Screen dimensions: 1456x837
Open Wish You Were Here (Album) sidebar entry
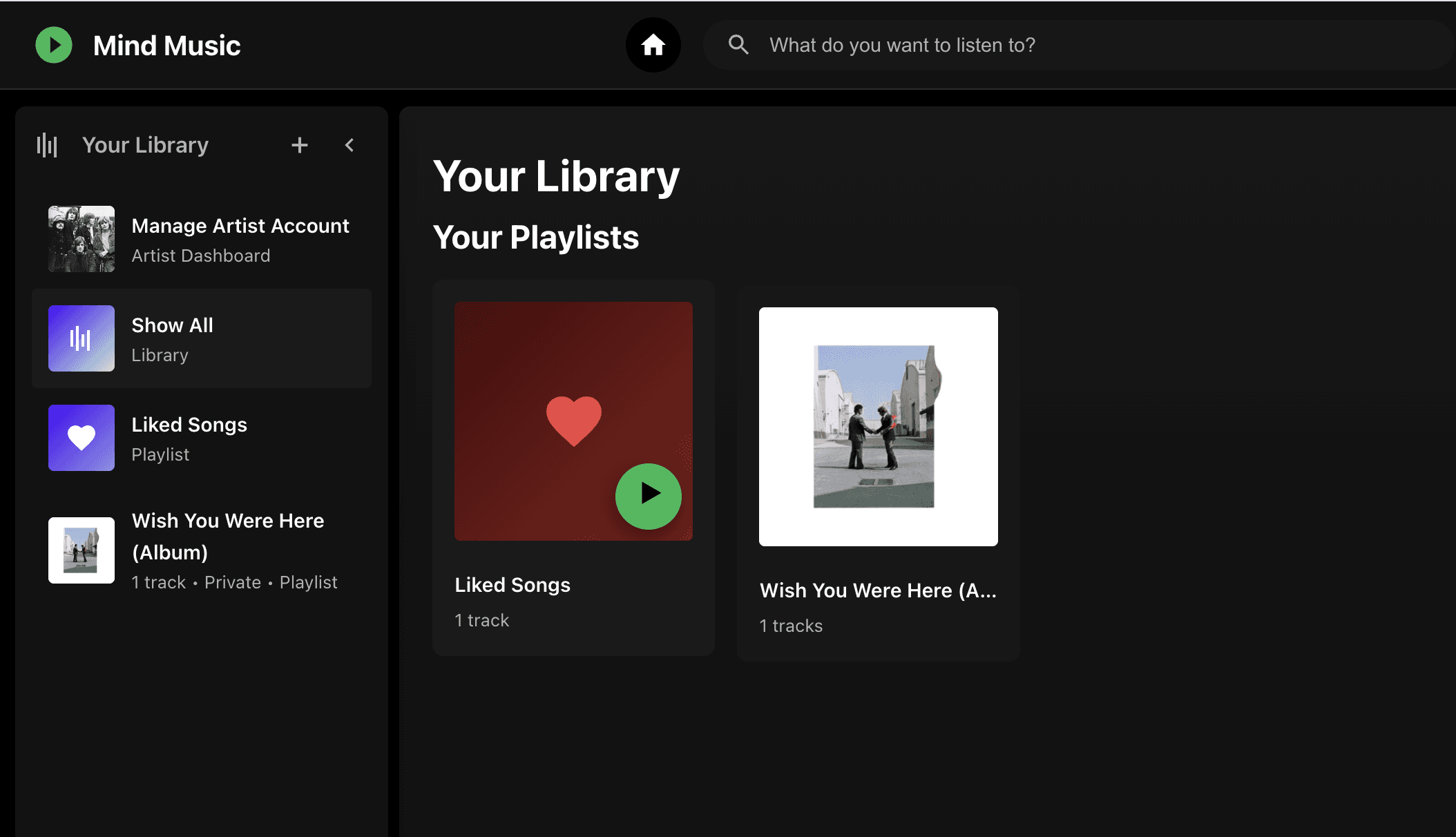point(228,536)
